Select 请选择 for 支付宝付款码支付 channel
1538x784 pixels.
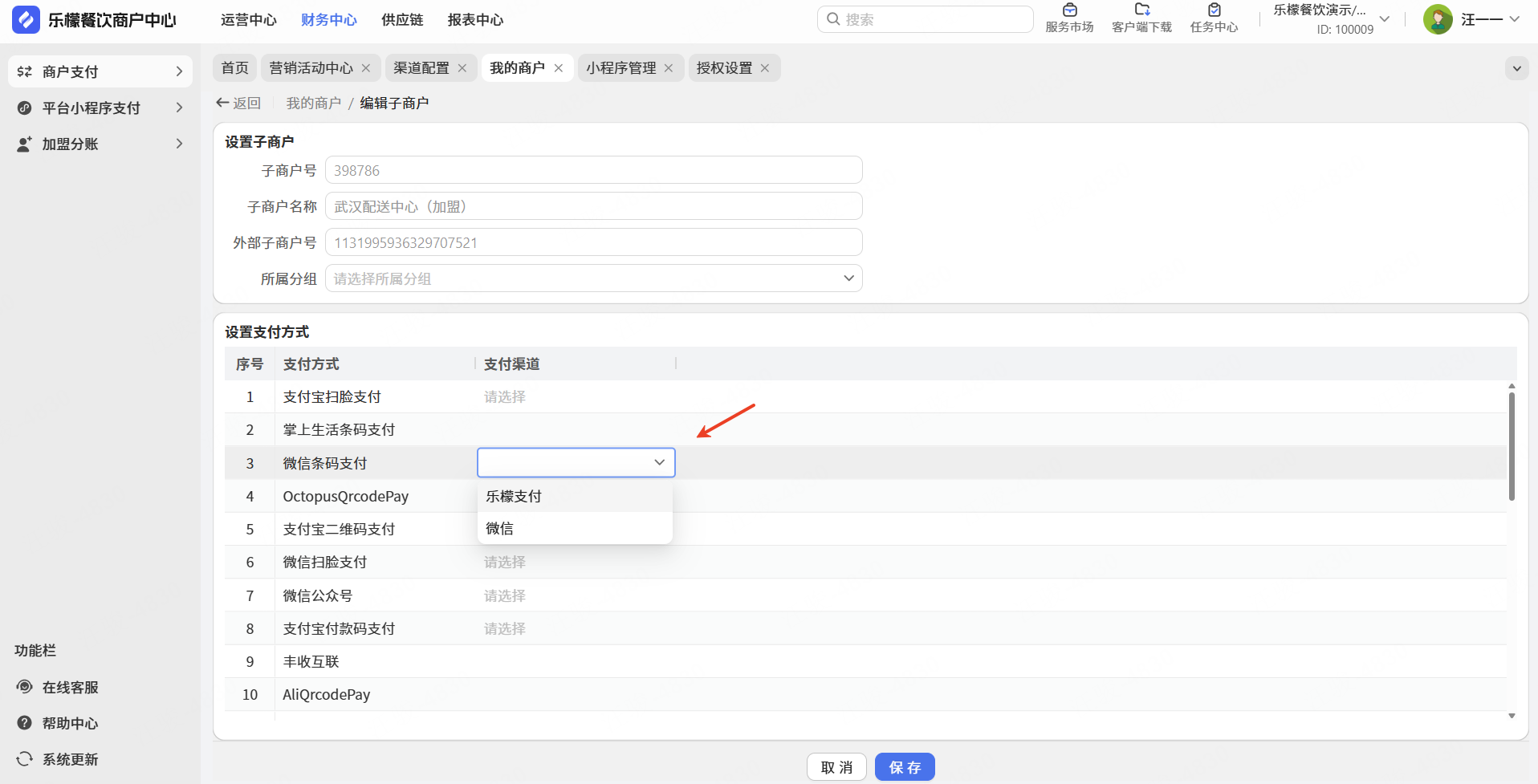pos(505,628)
